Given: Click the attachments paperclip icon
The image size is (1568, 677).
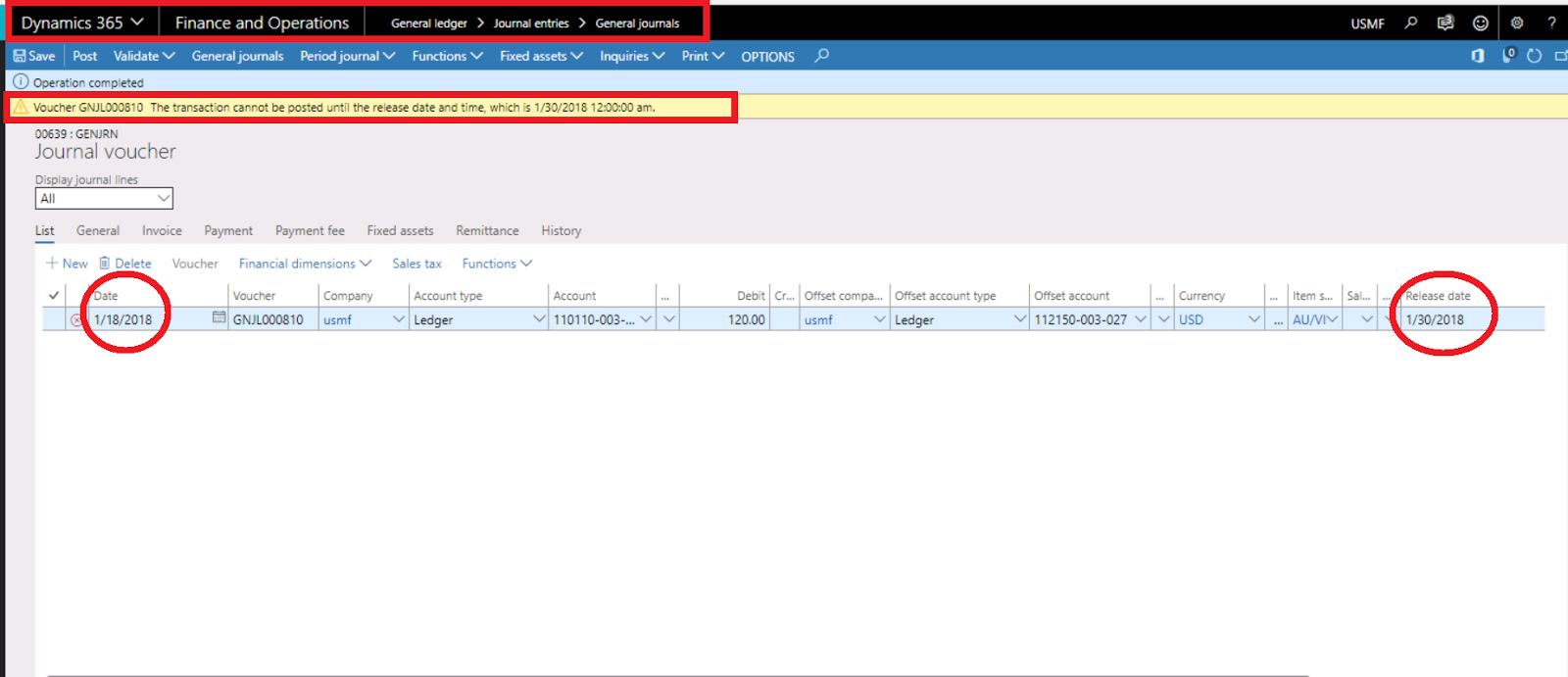Looking at the screenshot, I should tap(1508, 56).
